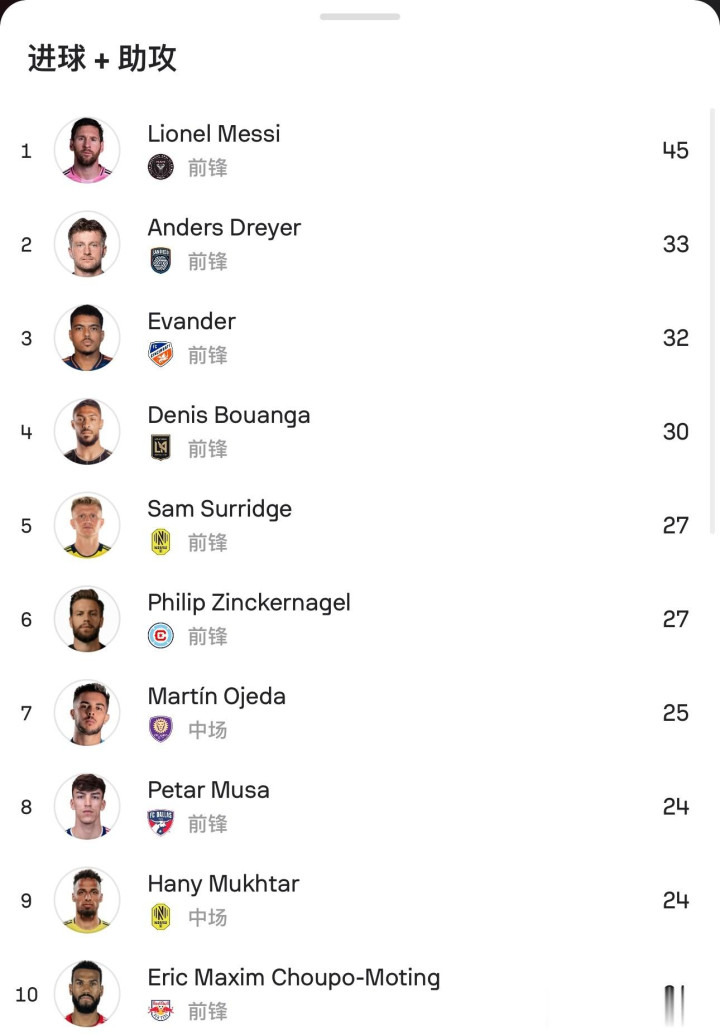Tap the Chicago Fire badge under Philip Zinckernagel
This screenshot has width=720, height=1035.
point(160,636)
